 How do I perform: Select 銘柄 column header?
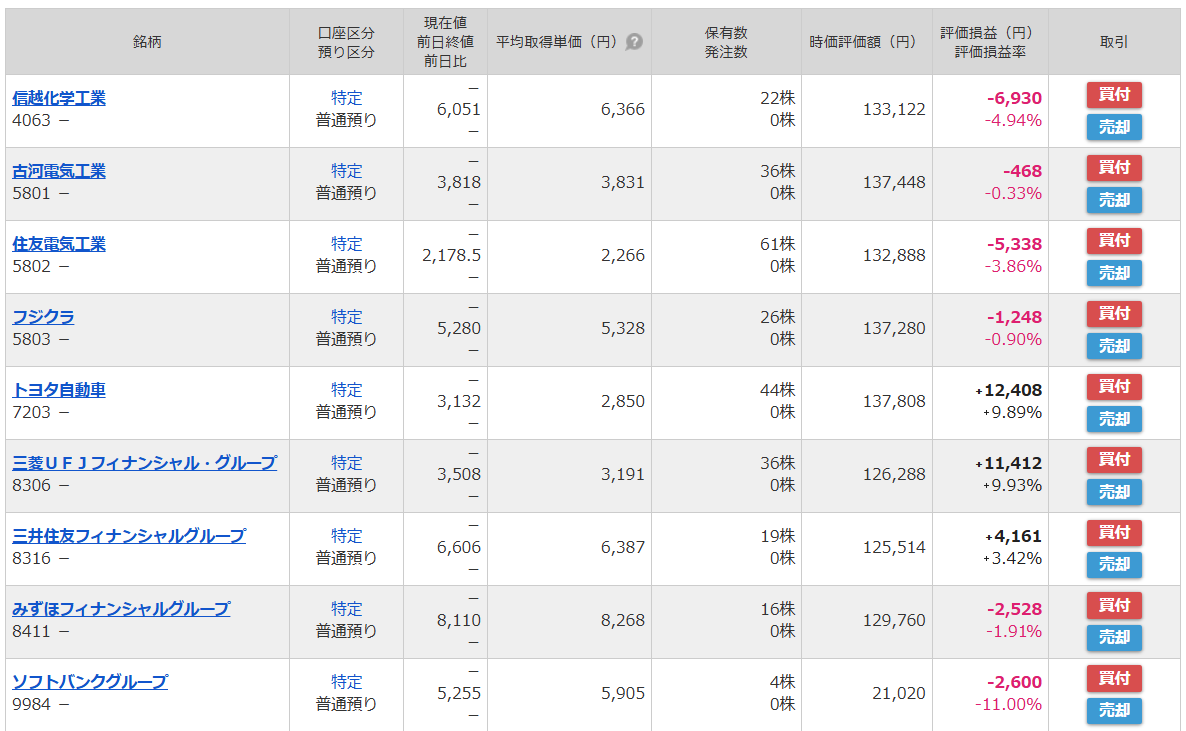[147, 42]
